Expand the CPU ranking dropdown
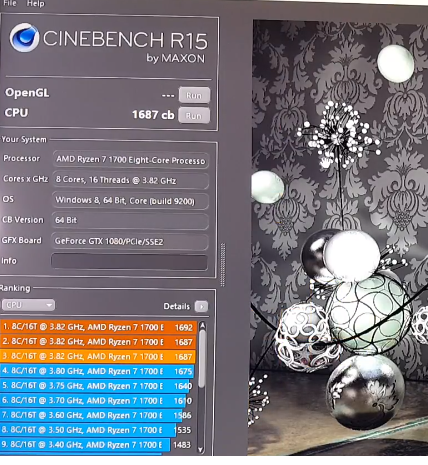The height and width of the screenshot is (465, 428). [x=28, y=305]
